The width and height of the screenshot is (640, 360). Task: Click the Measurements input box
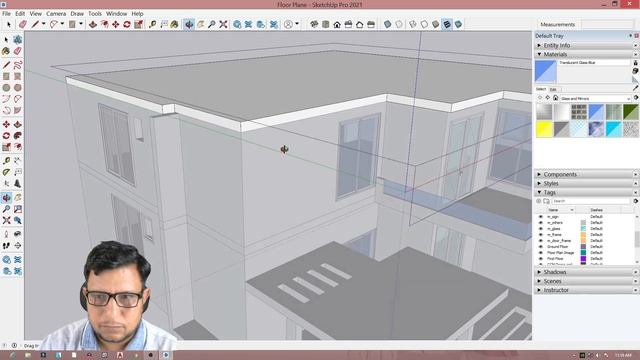[608, 24]
